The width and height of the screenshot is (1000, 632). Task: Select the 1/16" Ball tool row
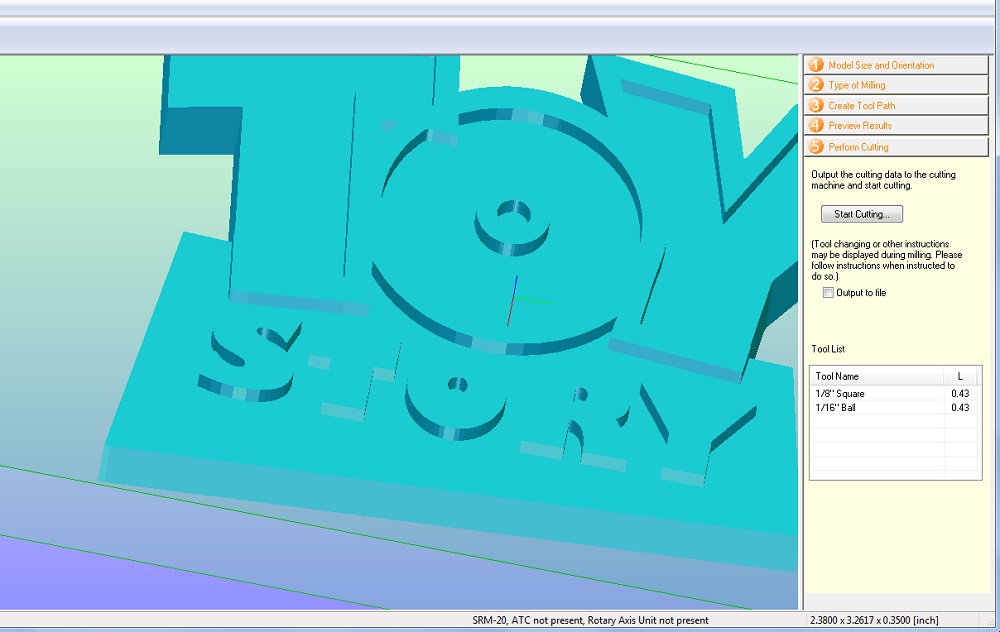[895, 408]
